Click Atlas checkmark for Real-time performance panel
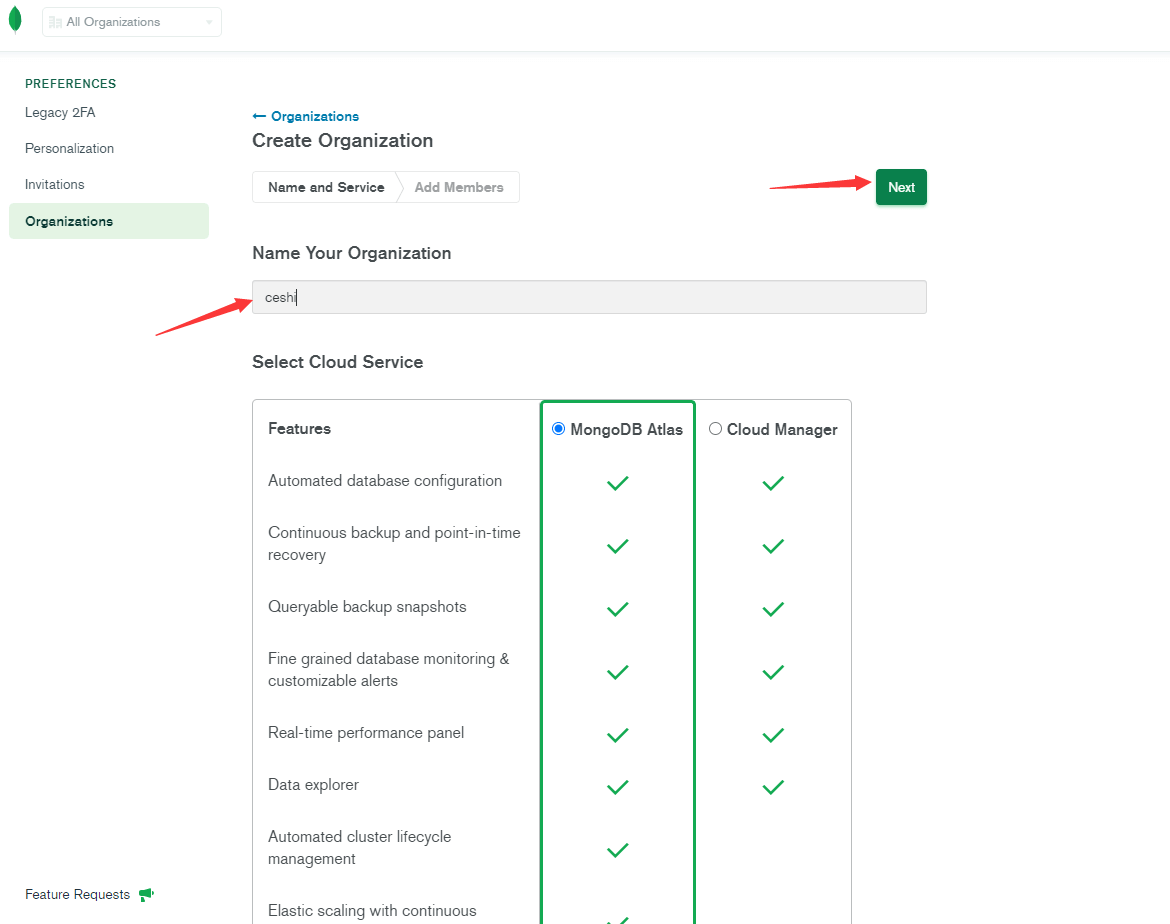Screen dimensions: 1170x924 click(618, 735)
